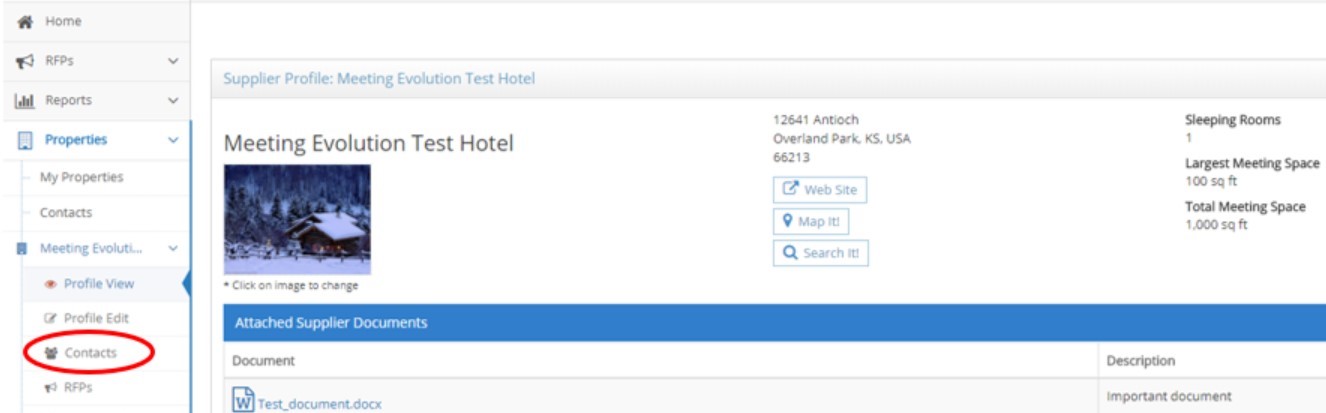Screen dimensions: 1326x413
Task: Collapse the Meeting Evoluti... submenu chevron
Action: point(174,247)
